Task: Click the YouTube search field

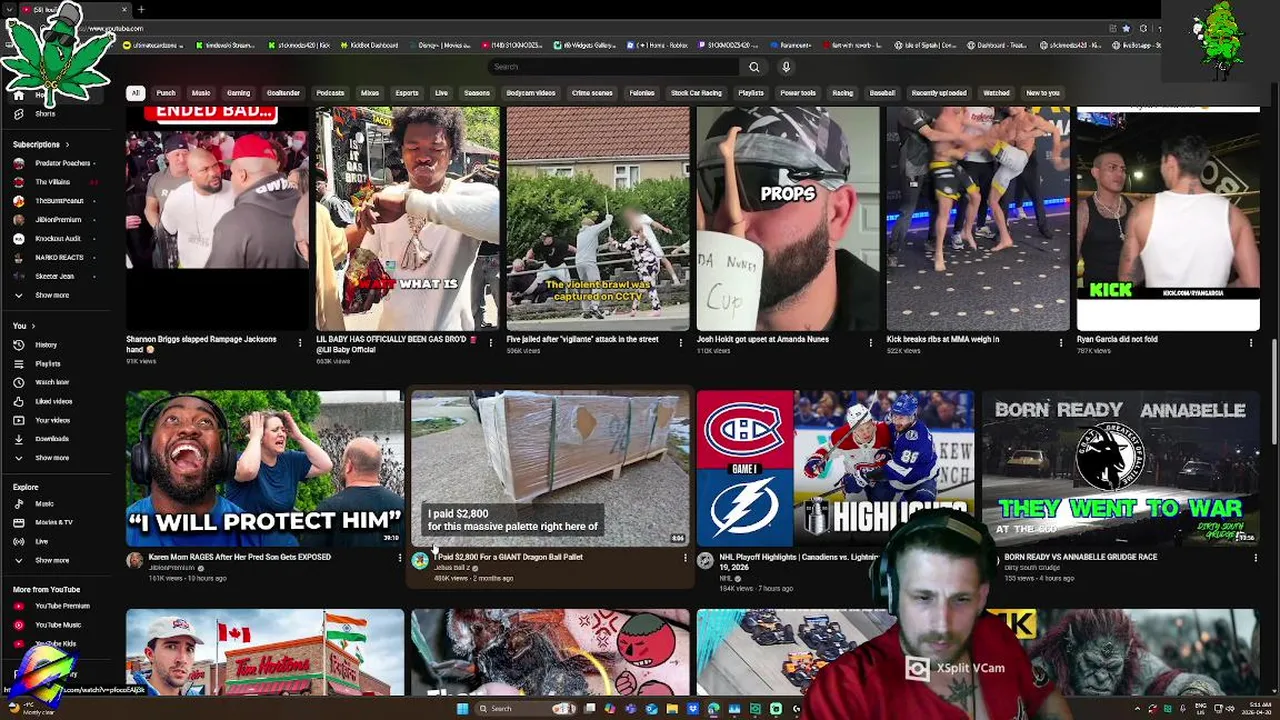Action: pos(615,67)
